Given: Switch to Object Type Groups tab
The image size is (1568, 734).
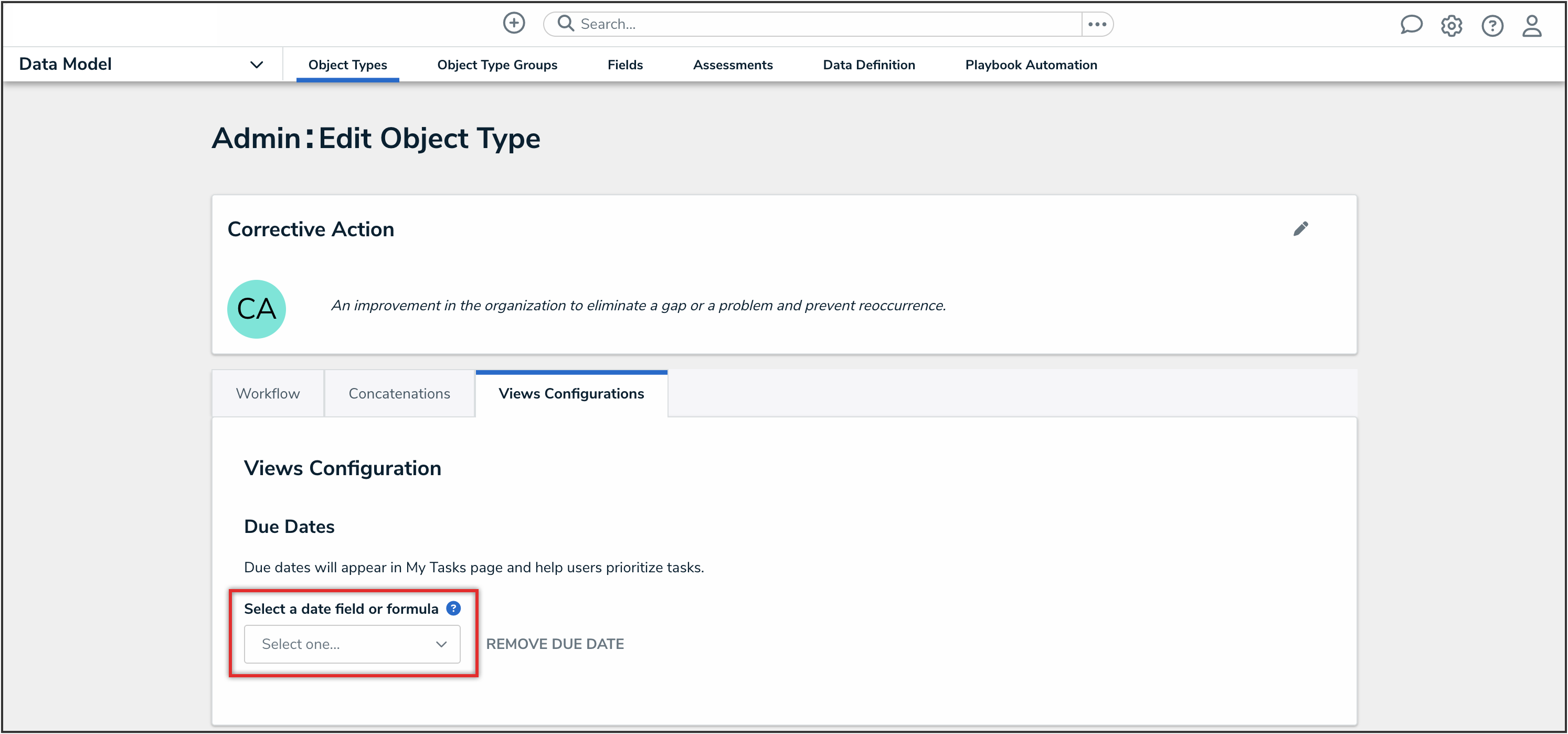Looking at the screenshot, I should (x=497, y=65).
